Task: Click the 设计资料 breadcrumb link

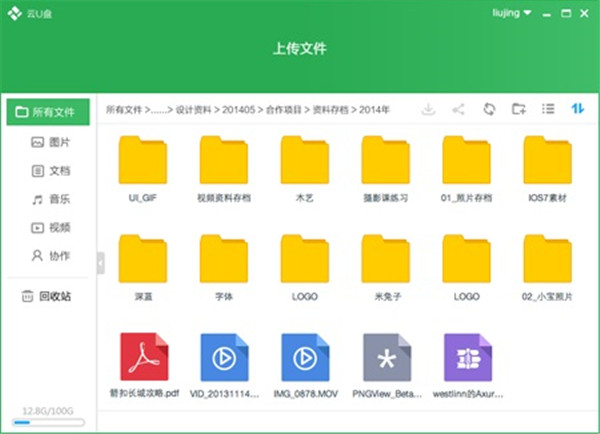Action: pyautogui.click(x=195, y=109)
